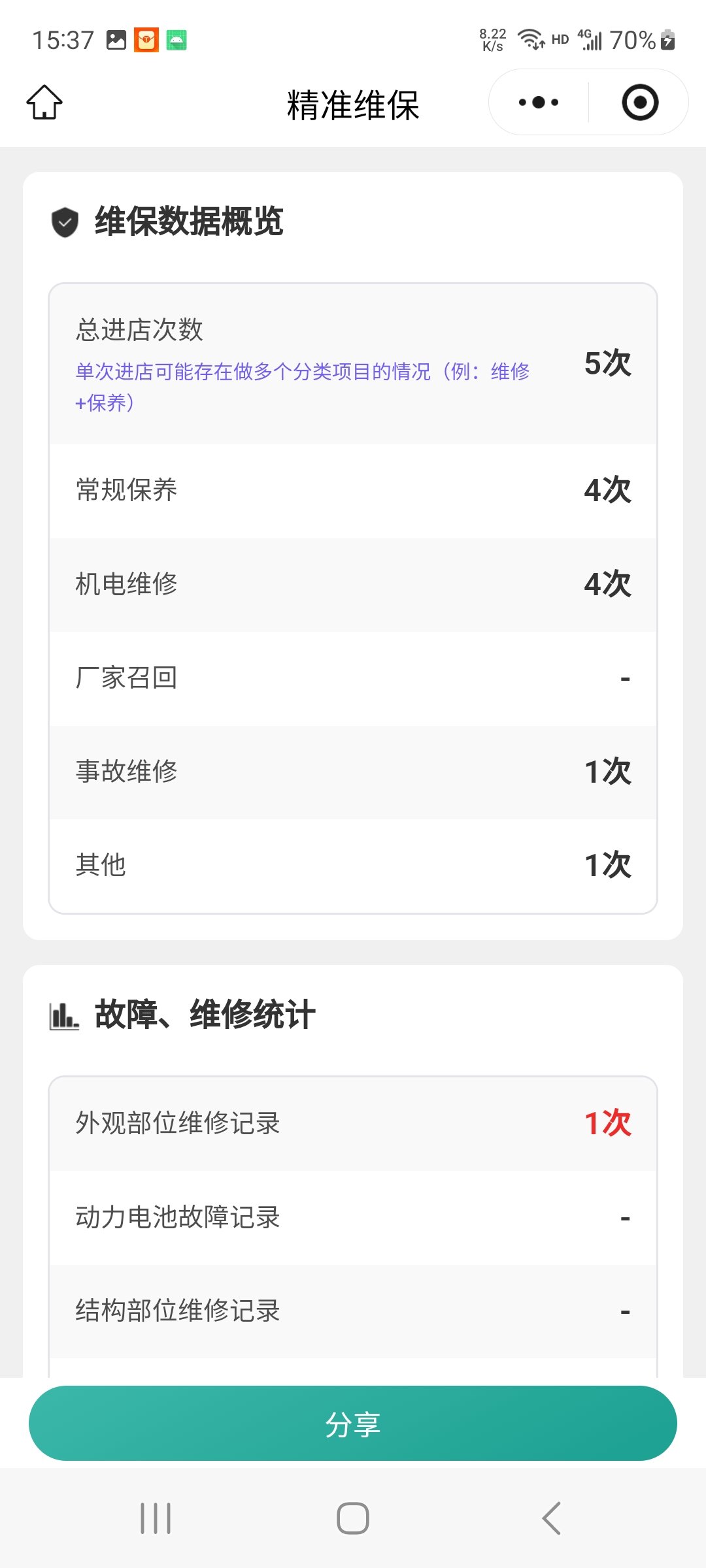Tap the shield icon beside 维保数据概览
The height and width of the screenshot is (1568, 706).
point(65,222)
